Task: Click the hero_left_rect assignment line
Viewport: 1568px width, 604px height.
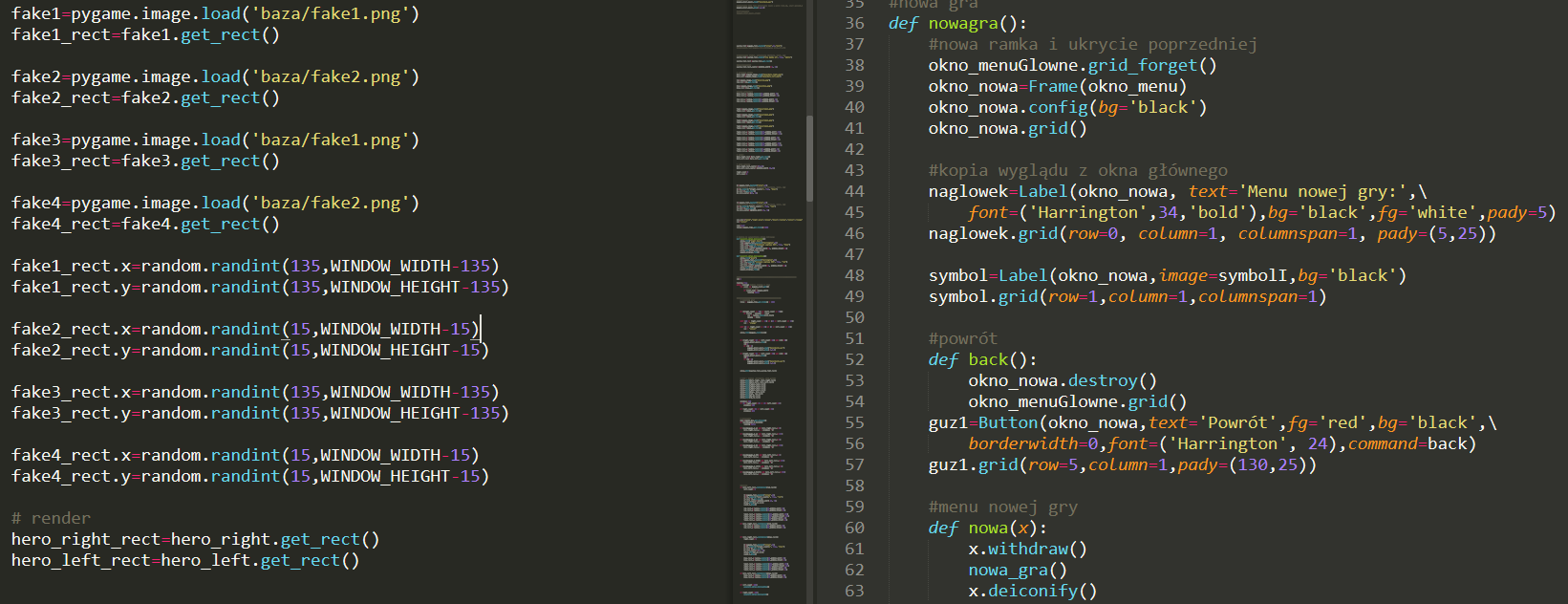Action: click(184, 560)
